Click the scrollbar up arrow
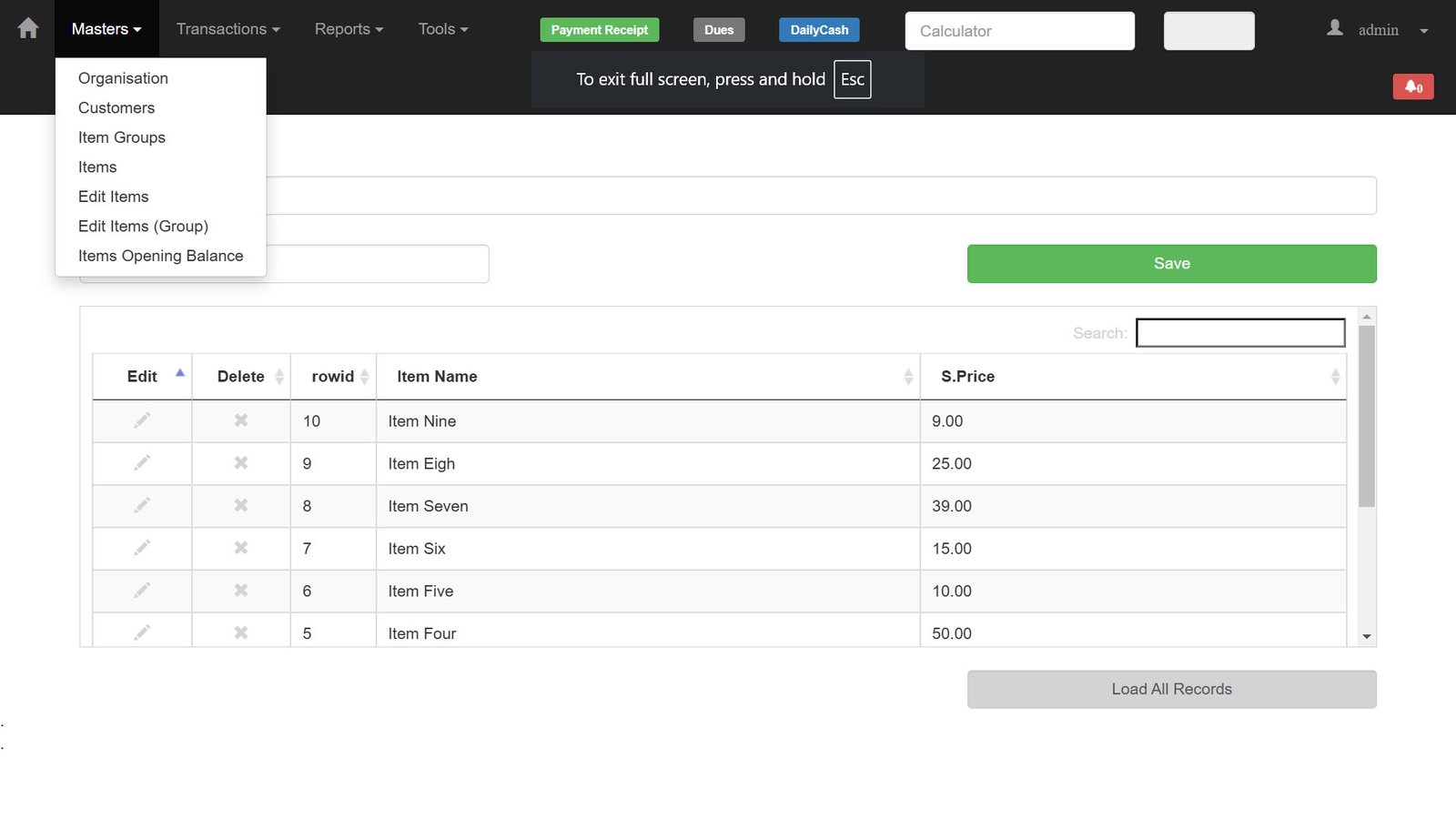This screenshot has width=1456, height=819. [x=1366, y=317]
